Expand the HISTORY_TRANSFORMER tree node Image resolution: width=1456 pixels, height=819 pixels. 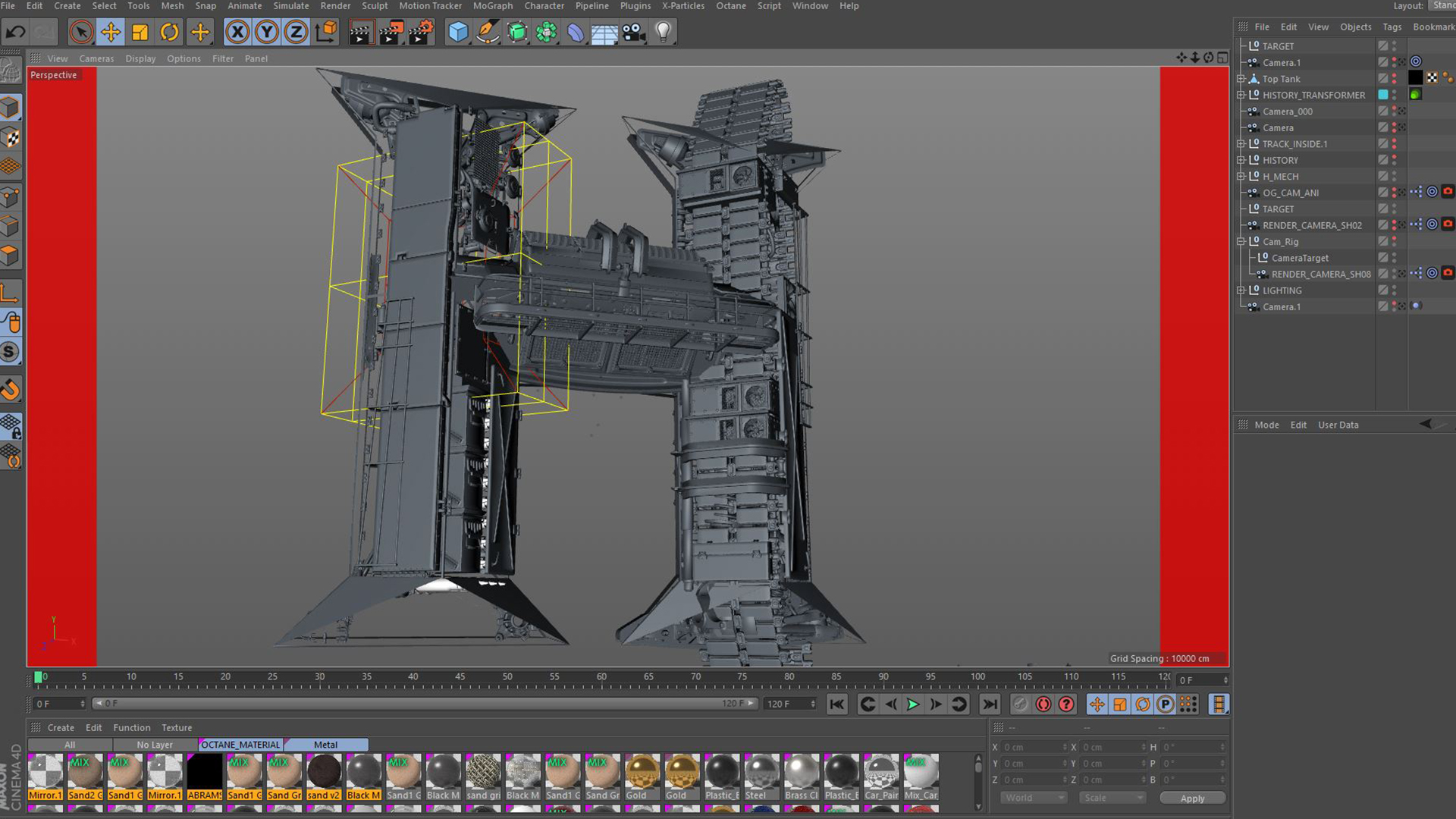click(x=1241, y=95)
